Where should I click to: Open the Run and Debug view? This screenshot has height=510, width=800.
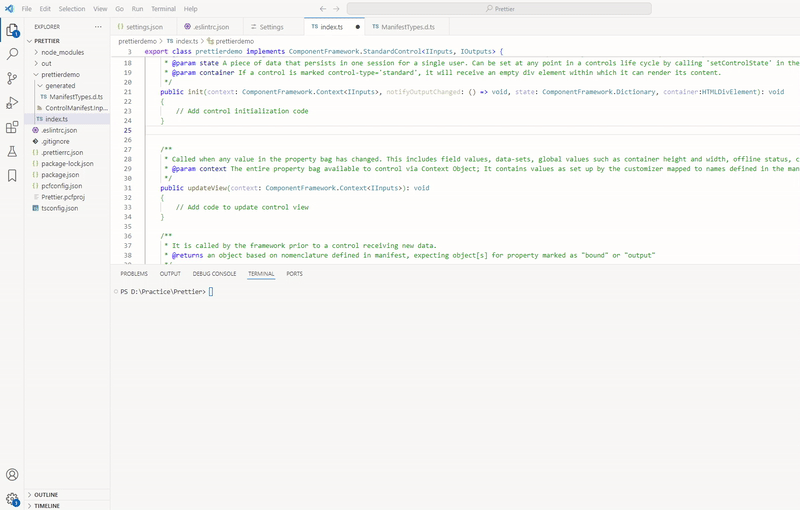coord(12,103)
